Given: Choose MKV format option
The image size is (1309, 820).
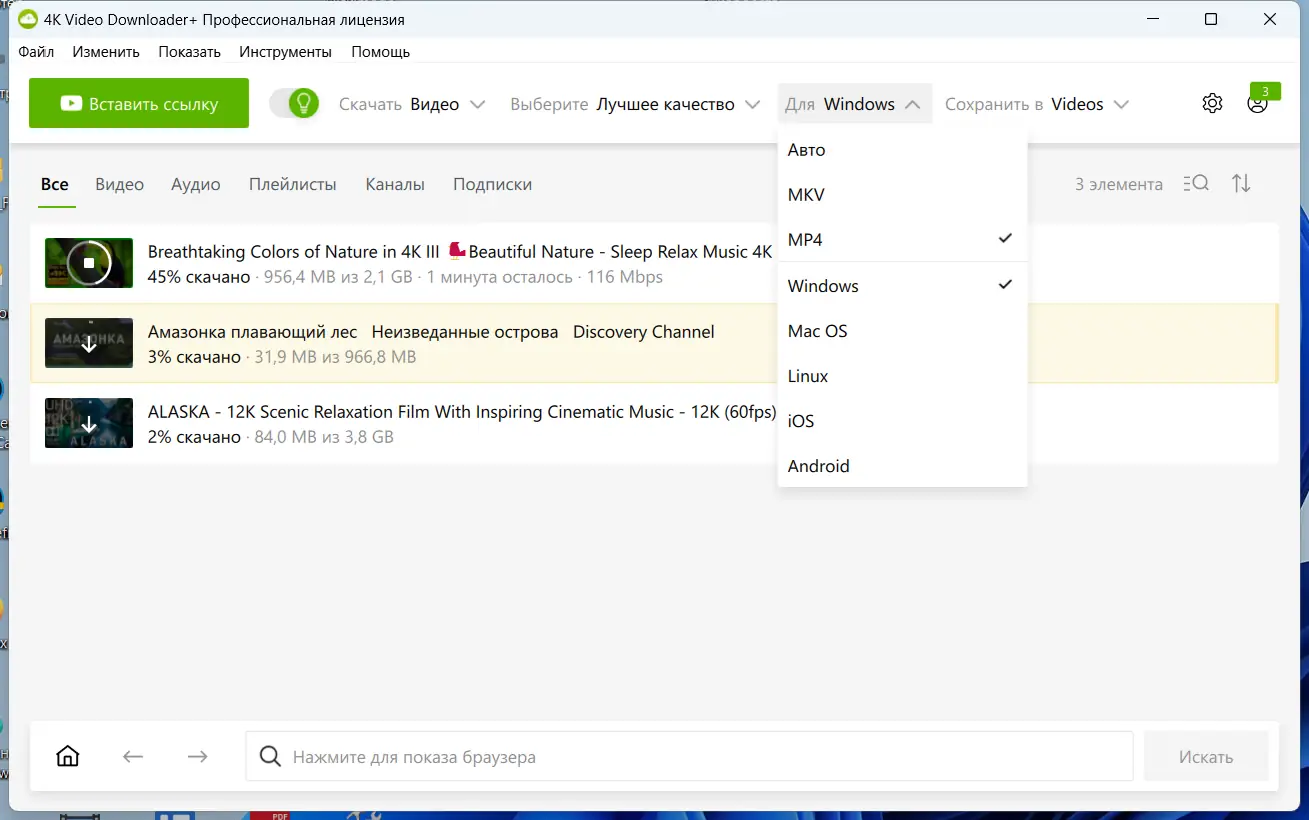Looking at the screenshot, I should (902, 195).
